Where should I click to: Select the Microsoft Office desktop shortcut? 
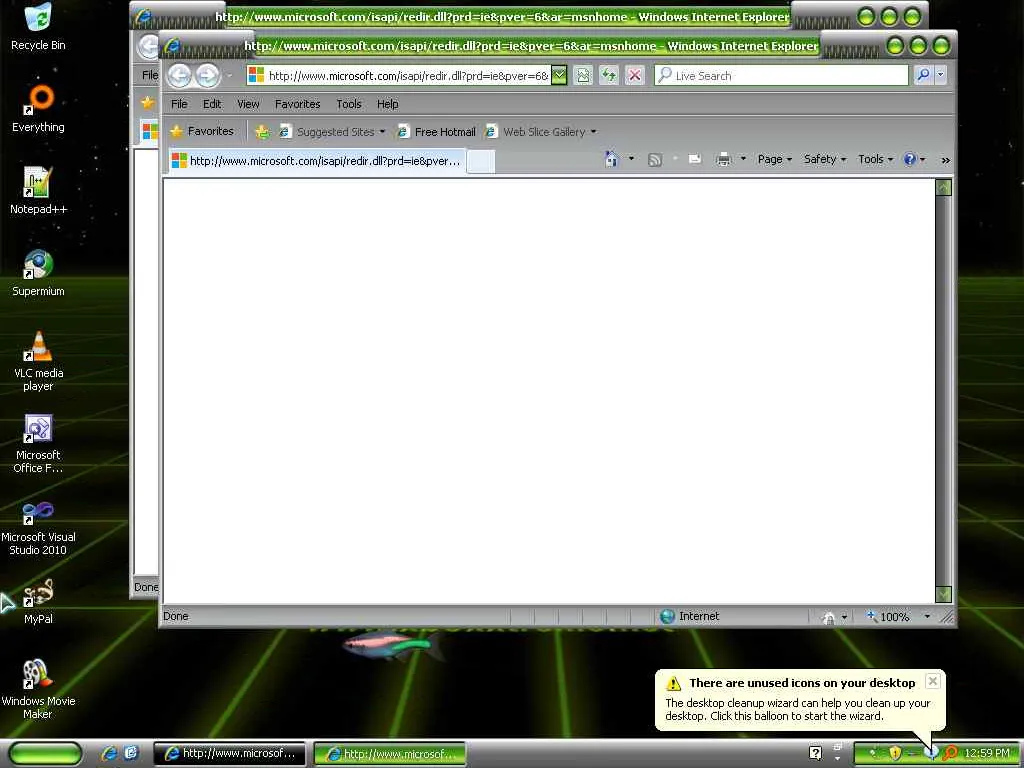coord(38,443)
